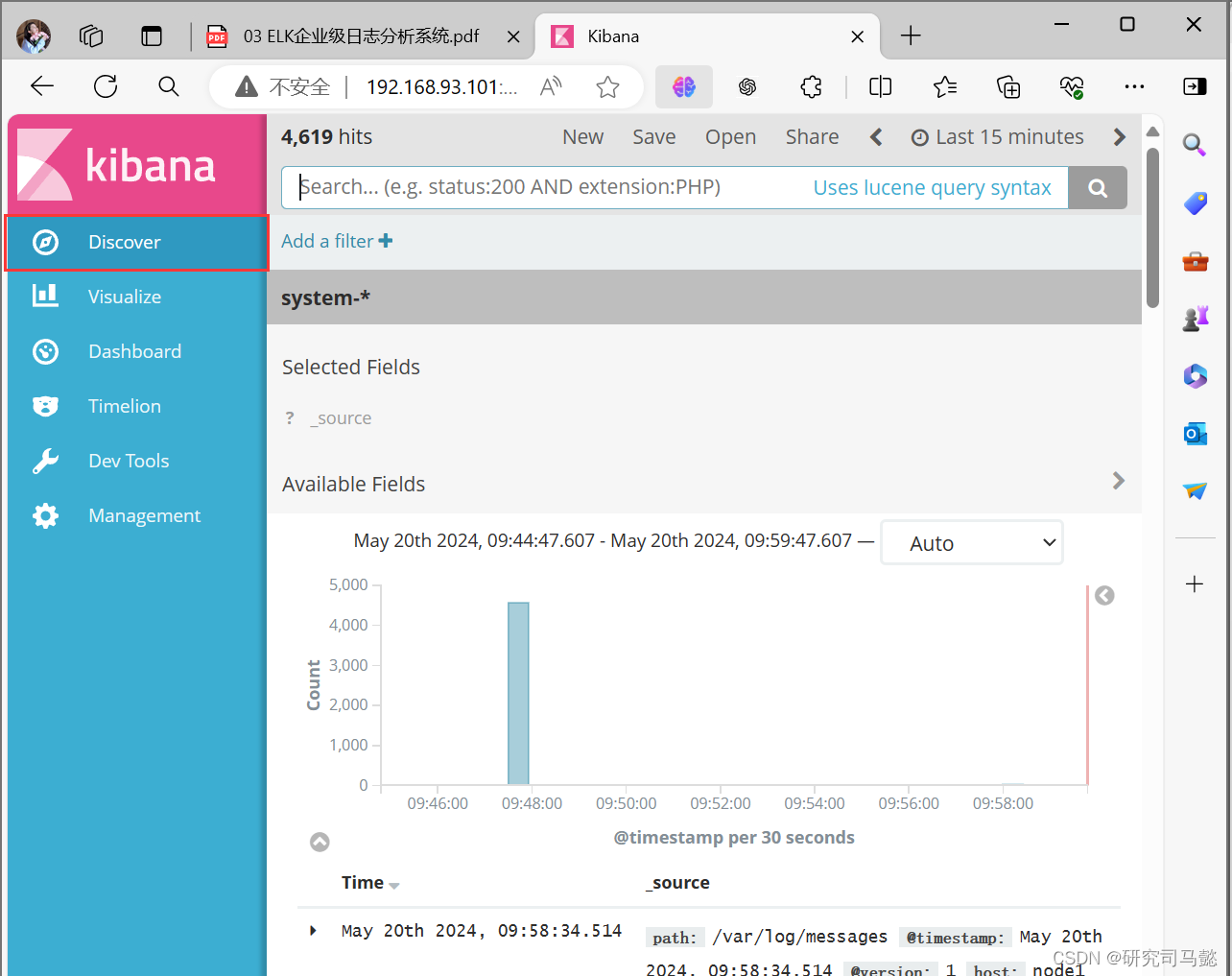Open Uses lucene query syntax link
The width and height of the screenshot is (1232, 976).
[932, 188]
